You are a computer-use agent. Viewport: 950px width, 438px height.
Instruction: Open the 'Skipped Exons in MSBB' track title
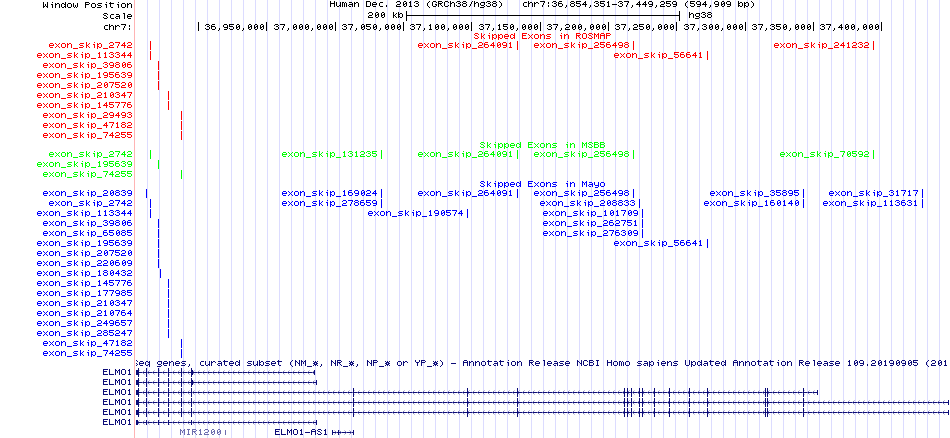coord(540,144)
